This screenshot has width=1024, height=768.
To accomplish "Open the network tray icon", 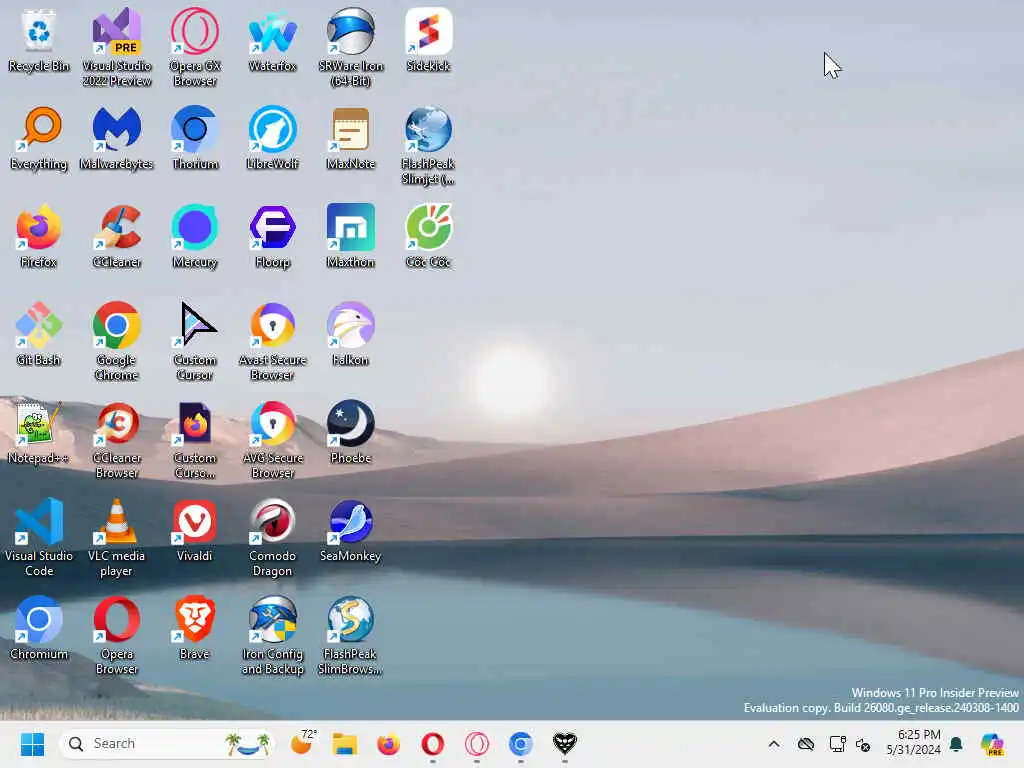I will (x=837, y=744).
